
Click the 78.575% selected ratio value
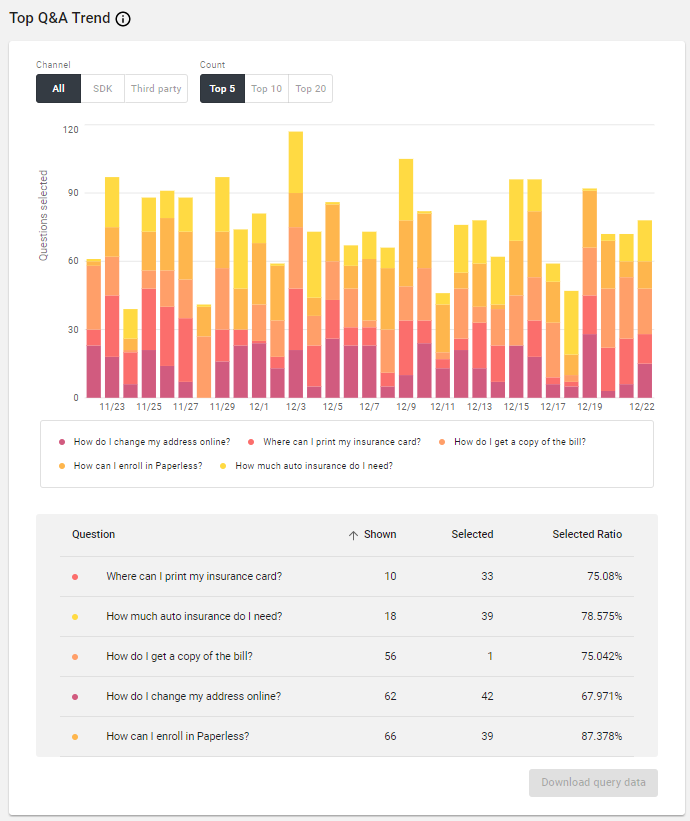click(602, 616)
